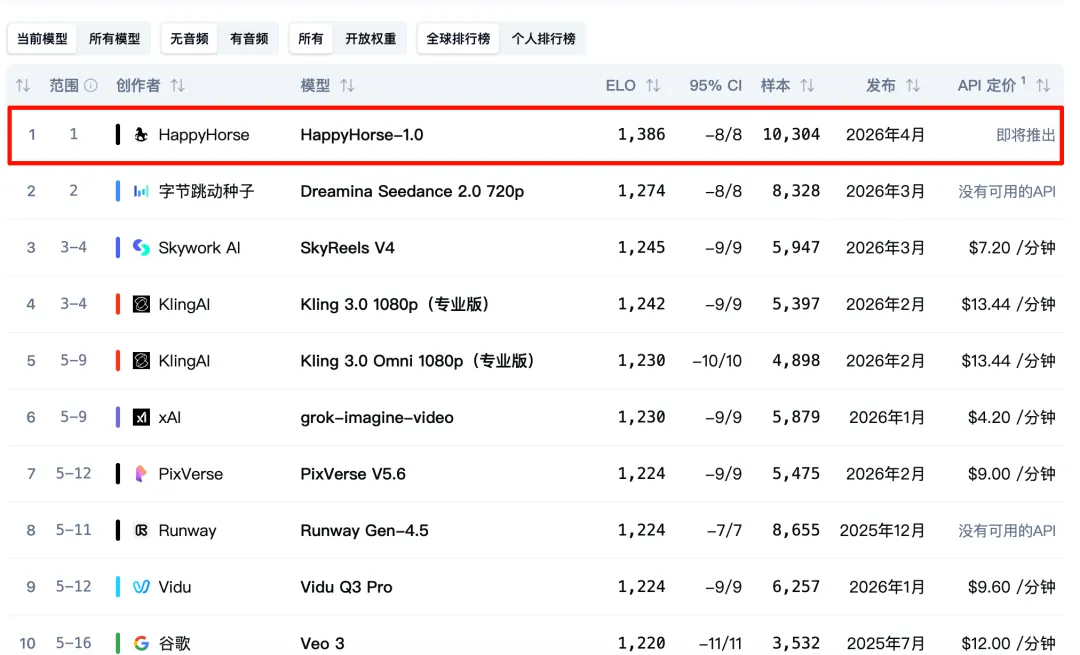Open the HappyHorse-1.0 model entry

[x=362, y=134]
